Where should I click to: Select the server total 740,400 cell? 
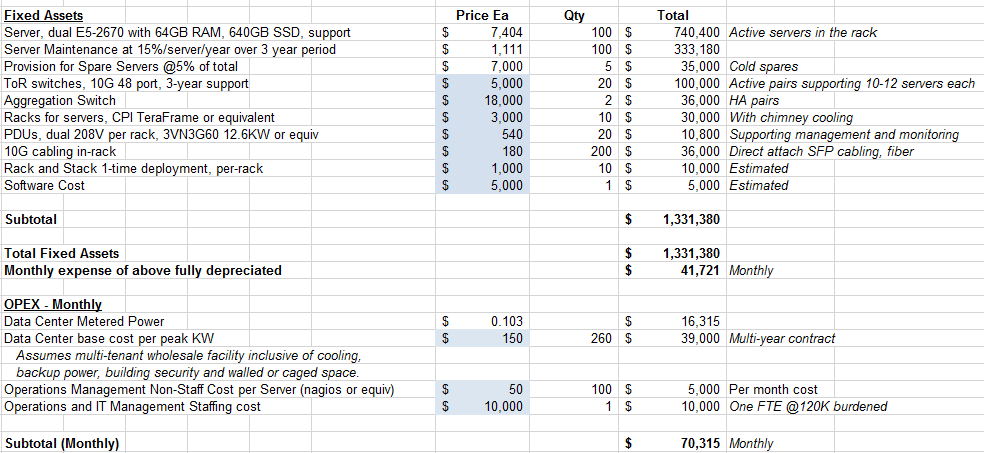[673, 33]
